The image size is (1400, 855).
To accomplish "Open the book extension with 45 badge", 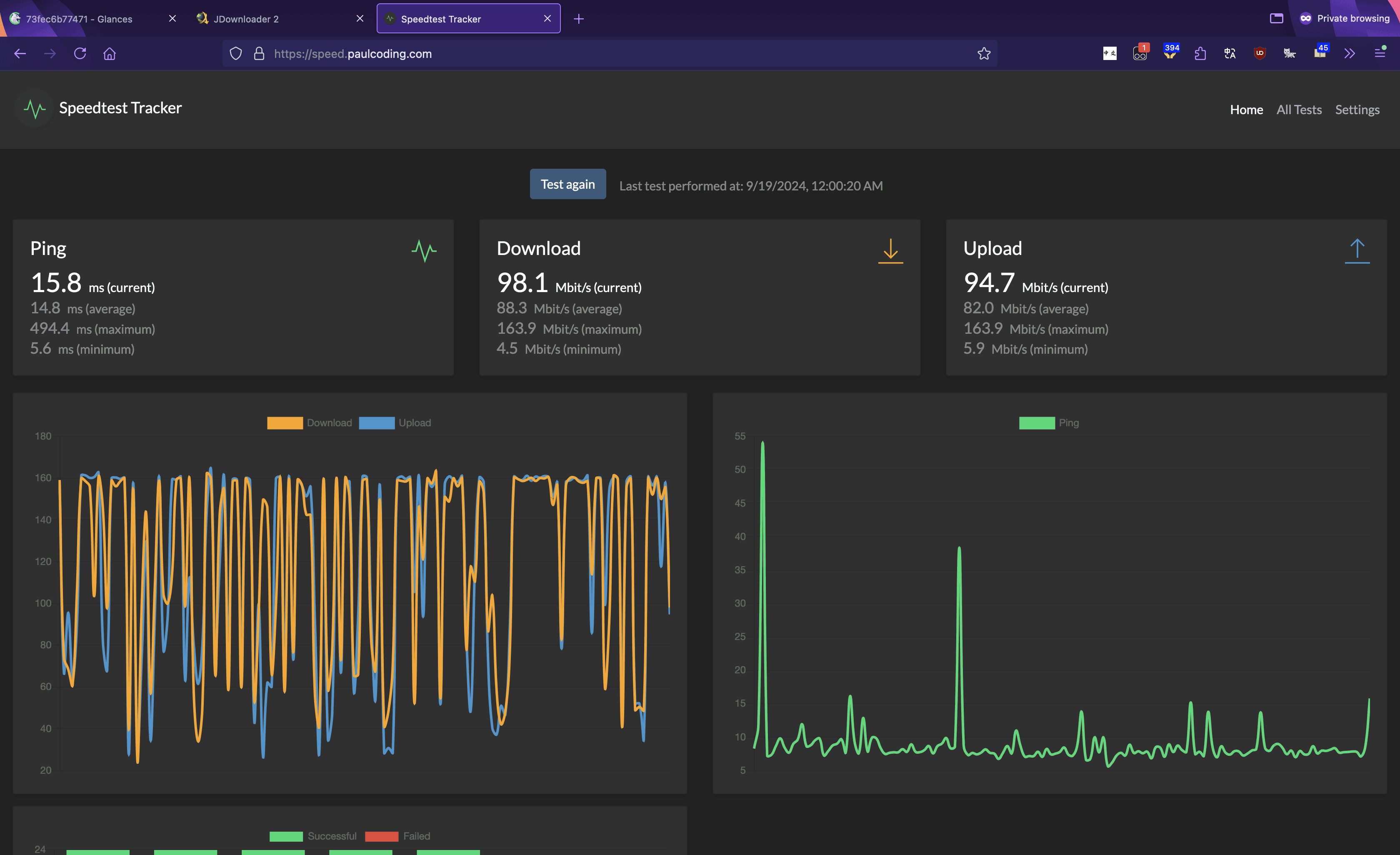I will [x=1320, y=52].
